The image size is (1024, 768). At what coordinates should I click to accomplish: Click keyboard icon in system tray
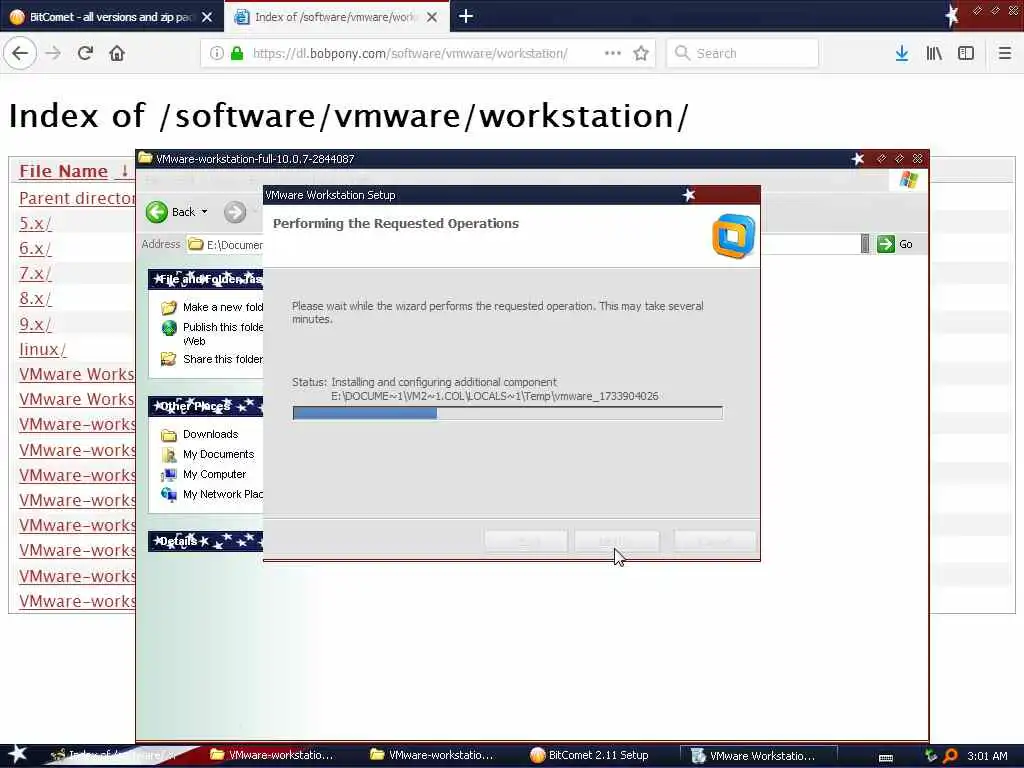[886, 758]
